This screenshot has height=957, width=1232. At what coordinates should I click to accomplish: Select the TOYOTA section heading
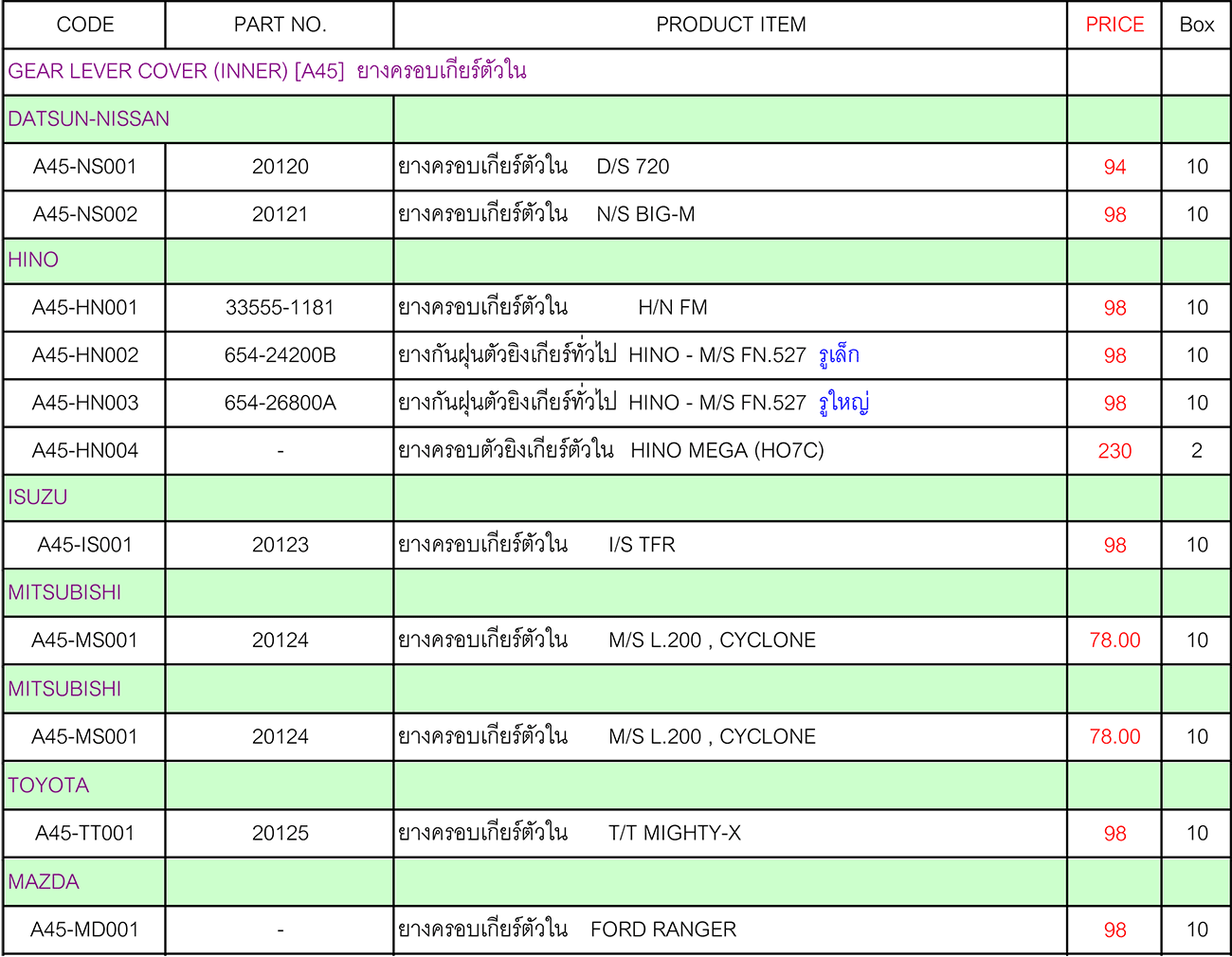(48, 785)
